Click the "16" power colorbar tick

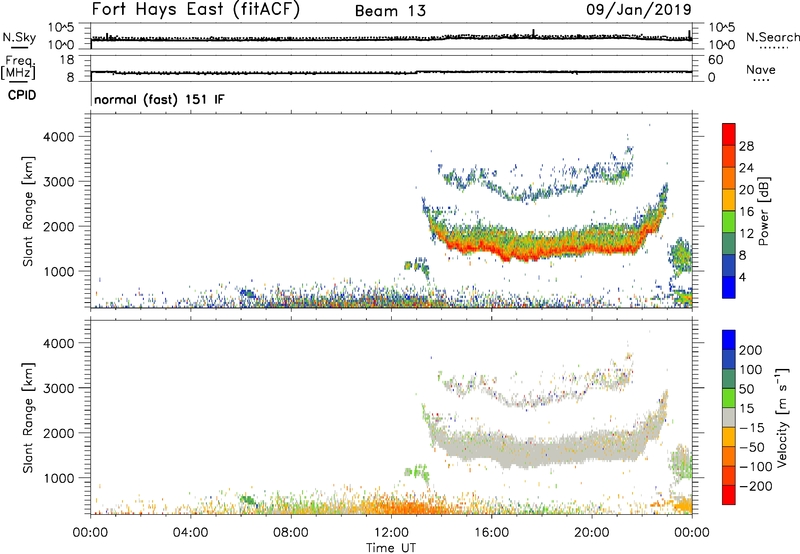[746, 212]
